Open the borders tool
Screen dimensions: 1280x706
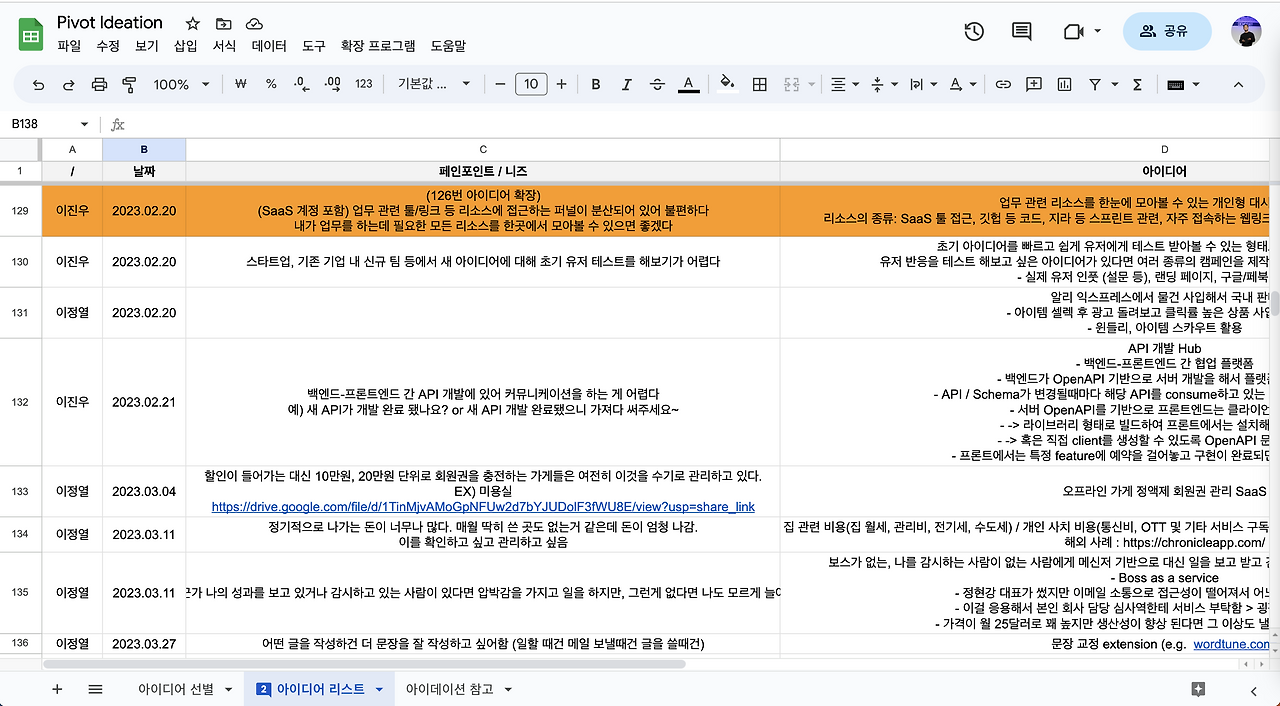[x=759, y=84]
